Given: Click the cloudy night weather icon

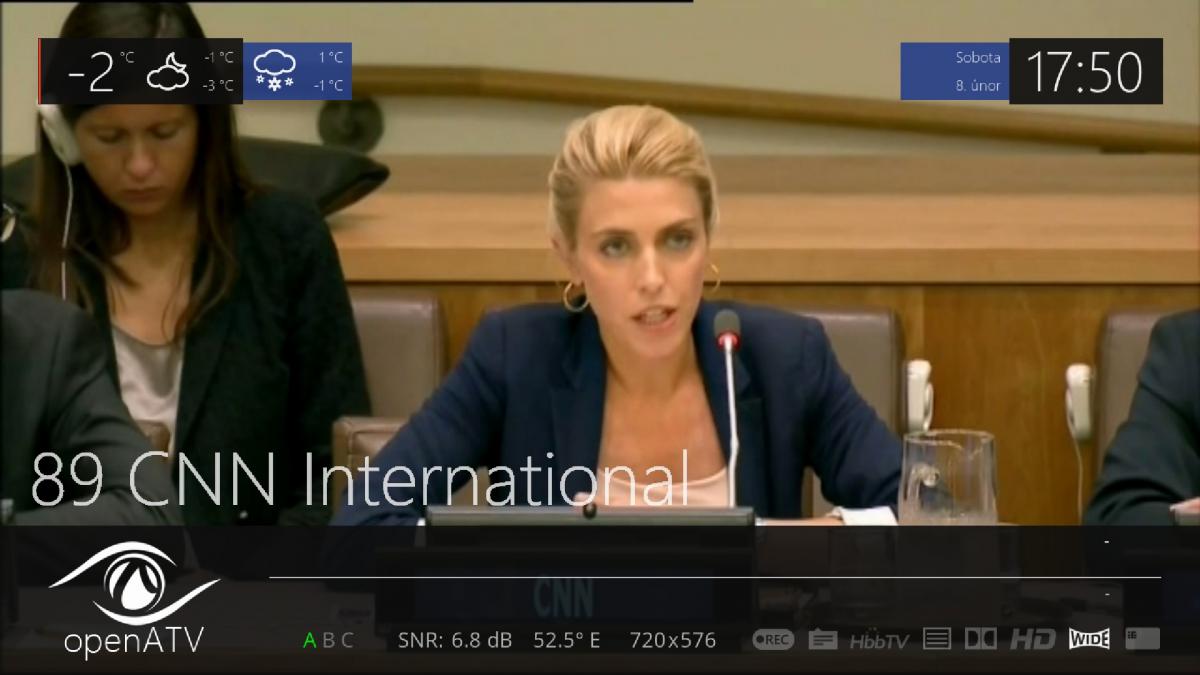Looking at the screenshot, I should click(168, 72).
